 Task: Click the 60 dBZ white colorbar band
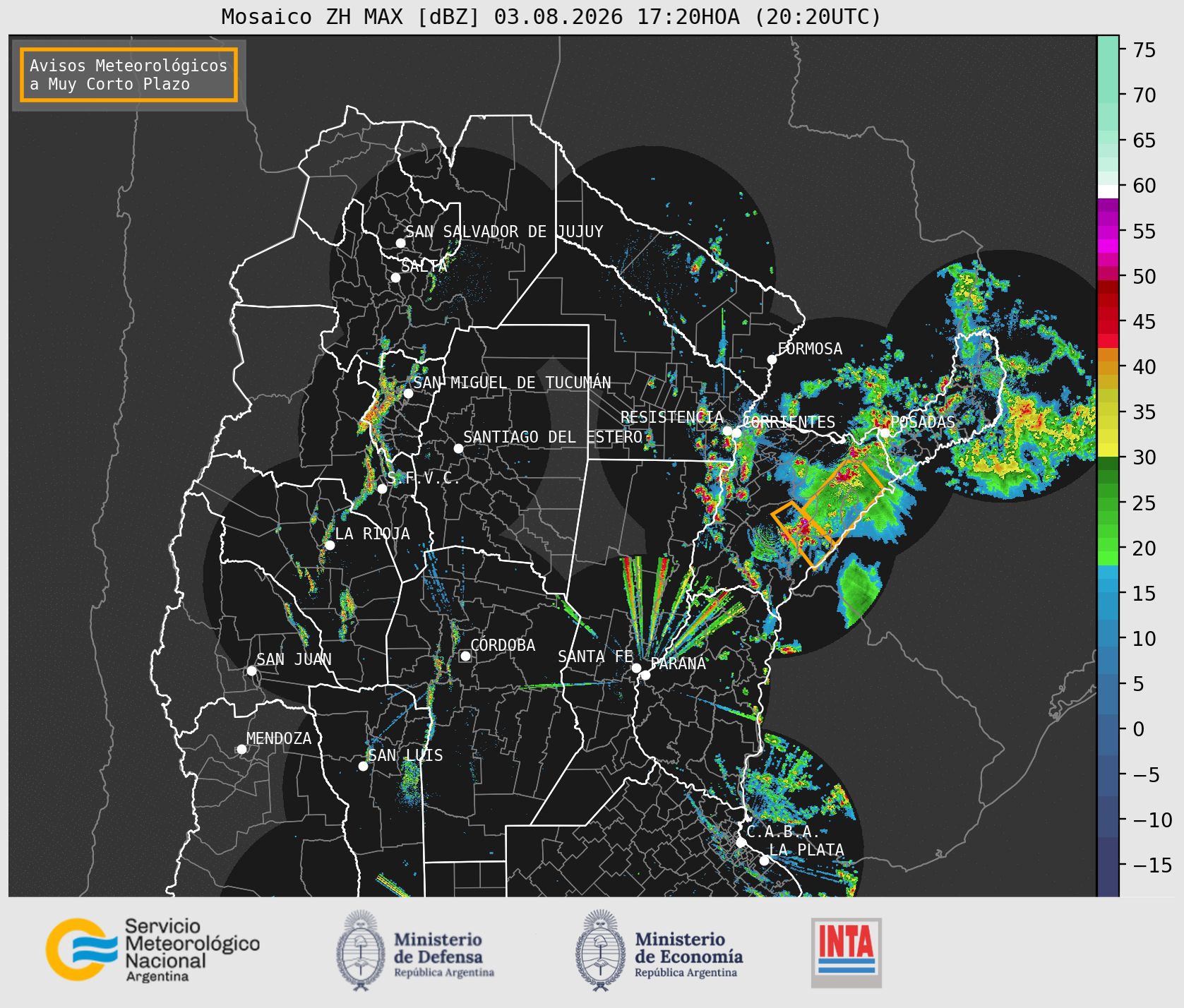click(x=1108, y=191)
